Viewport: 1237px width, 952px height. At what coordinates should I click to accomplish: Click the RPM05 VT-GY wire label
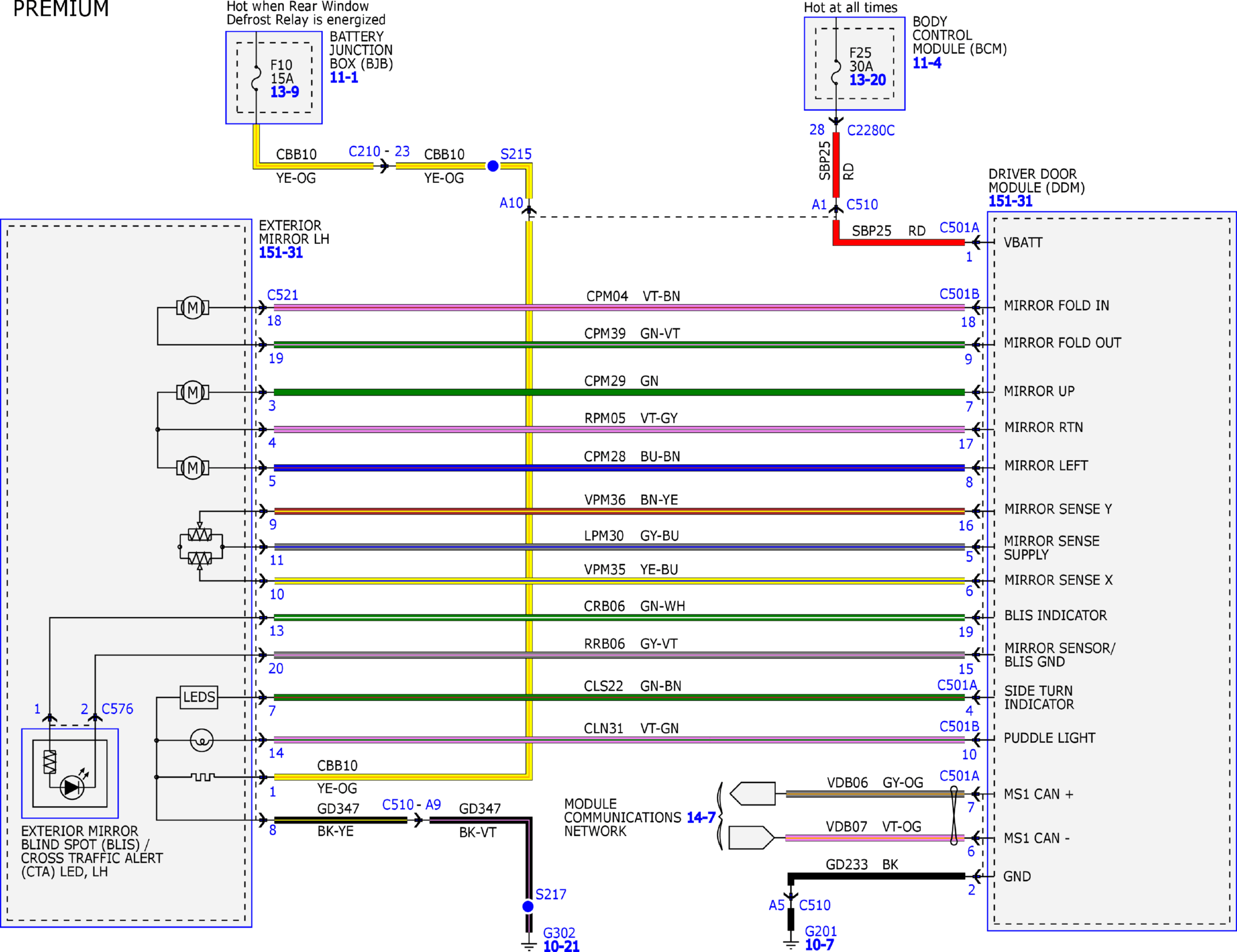click(631, 418)
